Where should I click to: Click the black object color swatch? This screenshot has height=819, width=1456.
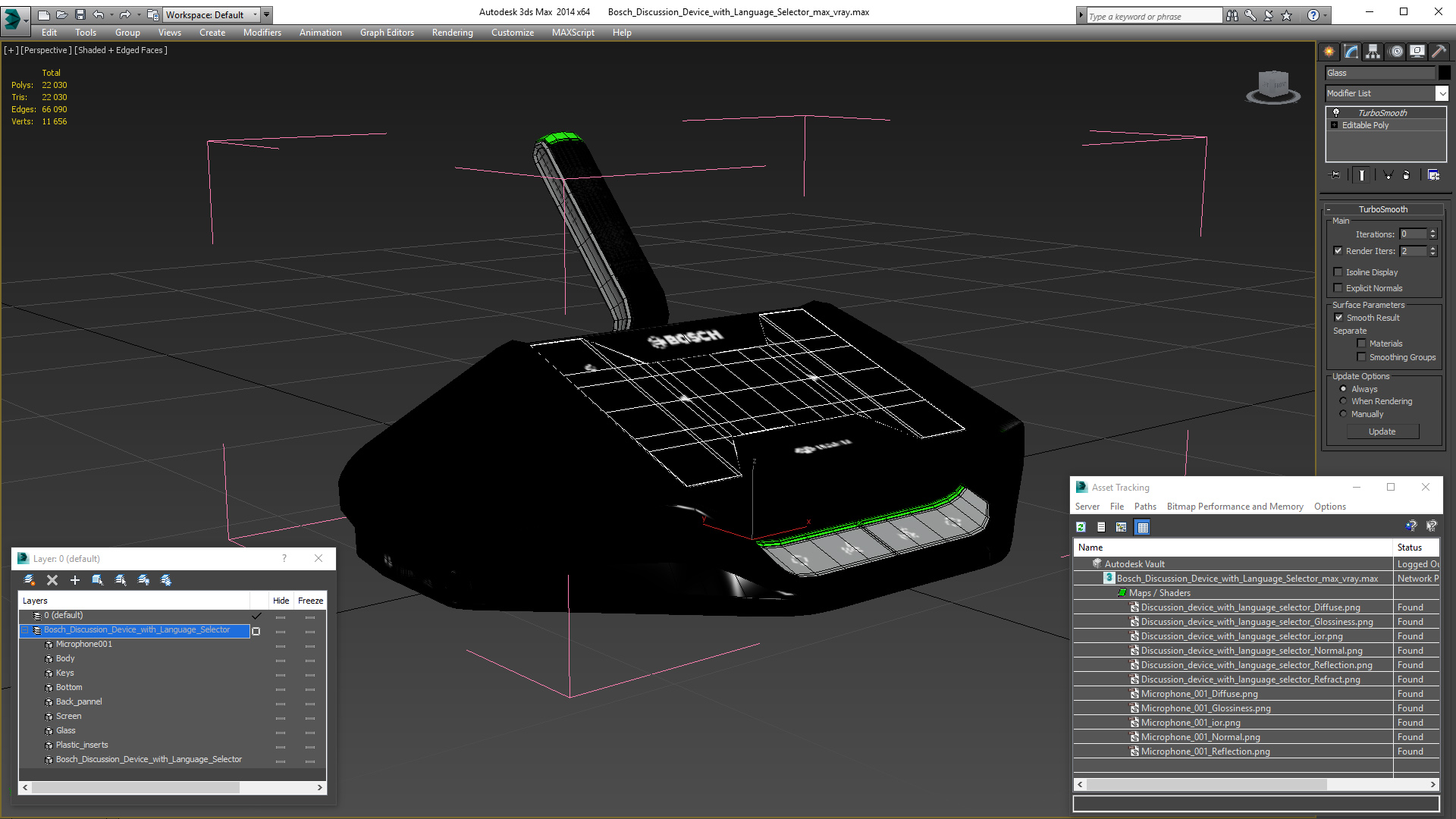pyautogui.click(x=1445, y=73)
